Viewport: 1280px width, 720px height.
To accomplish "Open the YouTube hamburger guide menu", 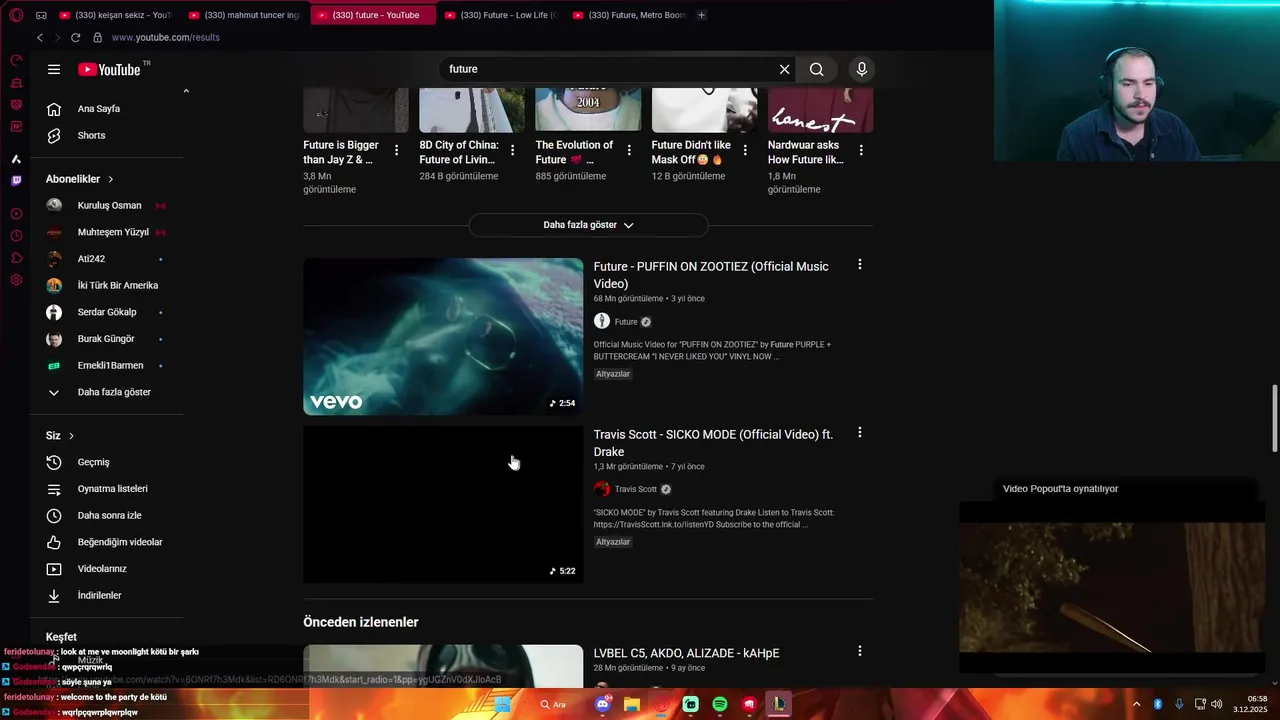I will (54, 69).
